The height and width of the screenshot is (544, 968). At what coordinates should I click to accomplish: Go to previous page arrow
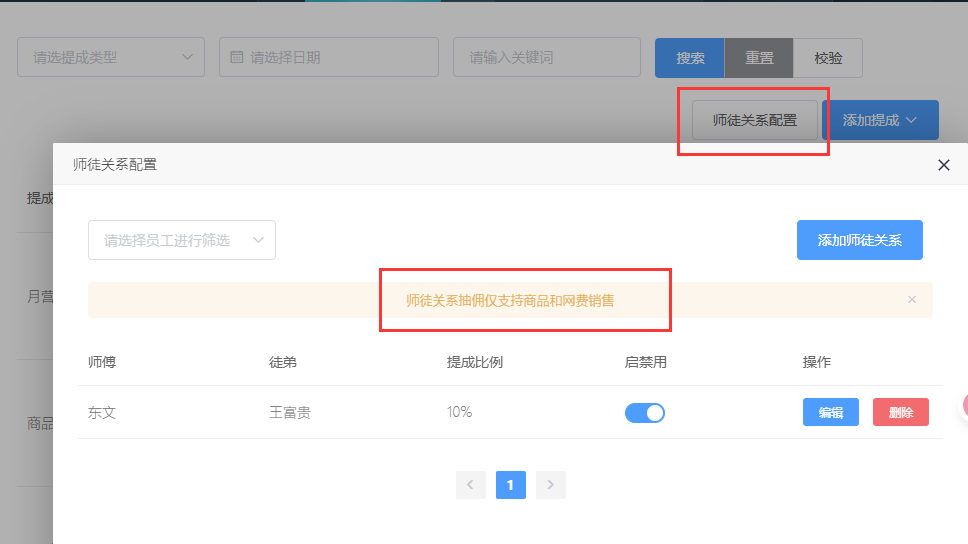[x=470, y=485]
